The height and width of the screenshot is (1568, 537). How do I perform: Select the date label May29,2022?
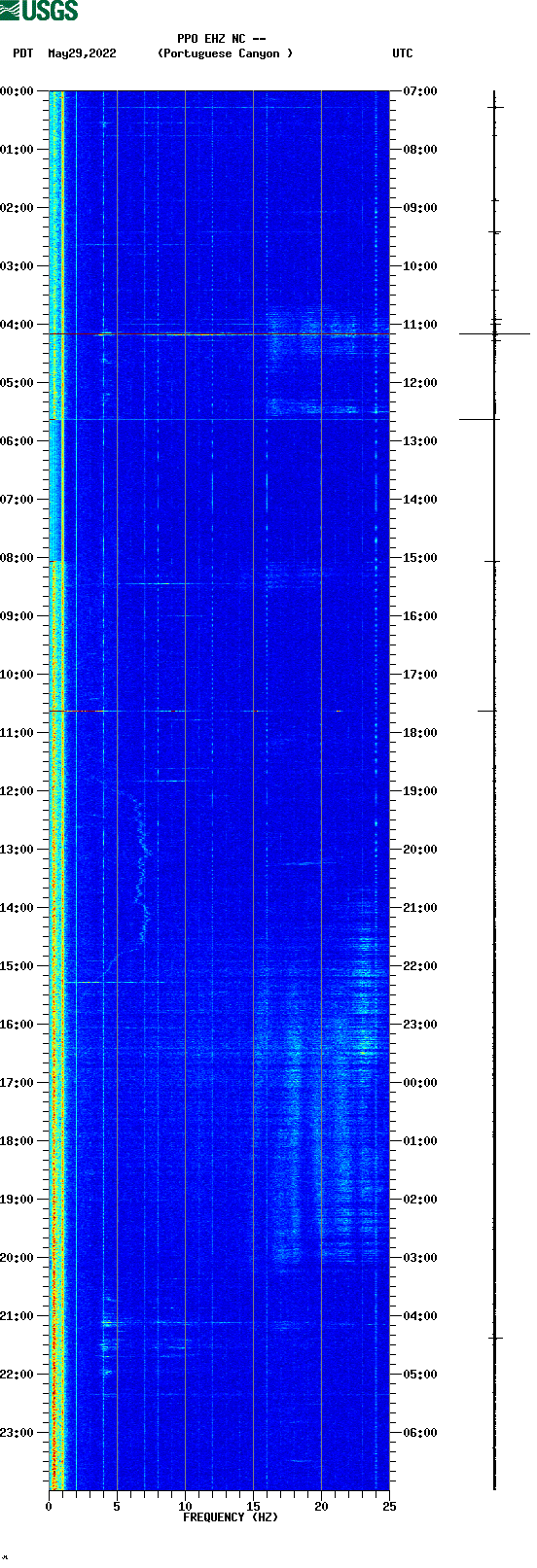click(x=82, y=53)
